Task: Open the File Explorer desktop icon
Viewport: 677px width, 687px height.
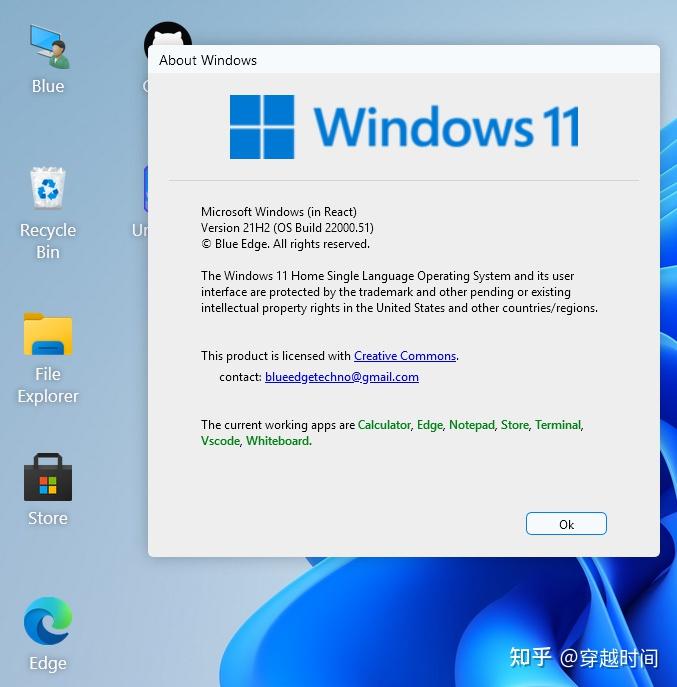Action: pyautogui.click(x=48, y=358)
